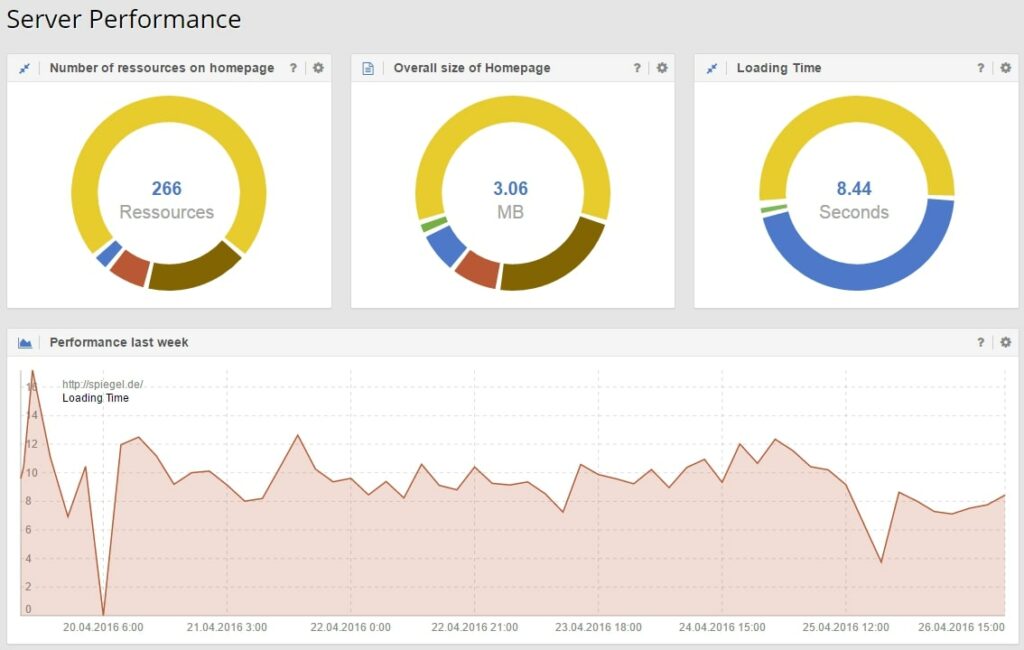Click help question mark on Number of ressources widget

pos(293,68)
